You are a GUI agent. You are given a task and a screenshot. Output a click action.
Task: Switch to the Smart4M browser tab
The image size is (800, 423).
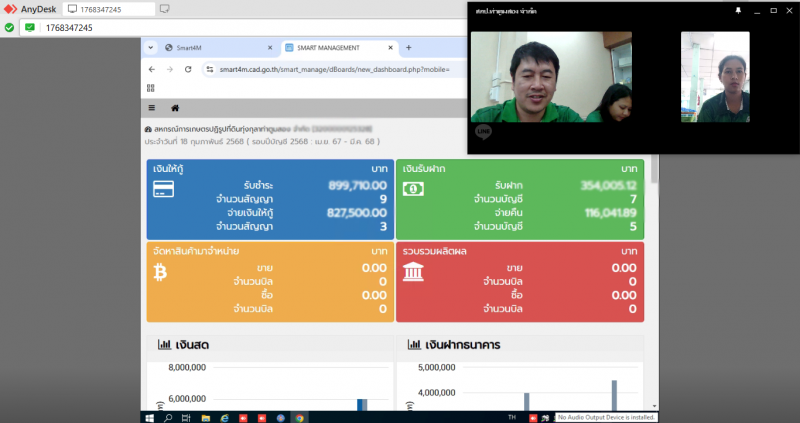[x=219, y=47]
